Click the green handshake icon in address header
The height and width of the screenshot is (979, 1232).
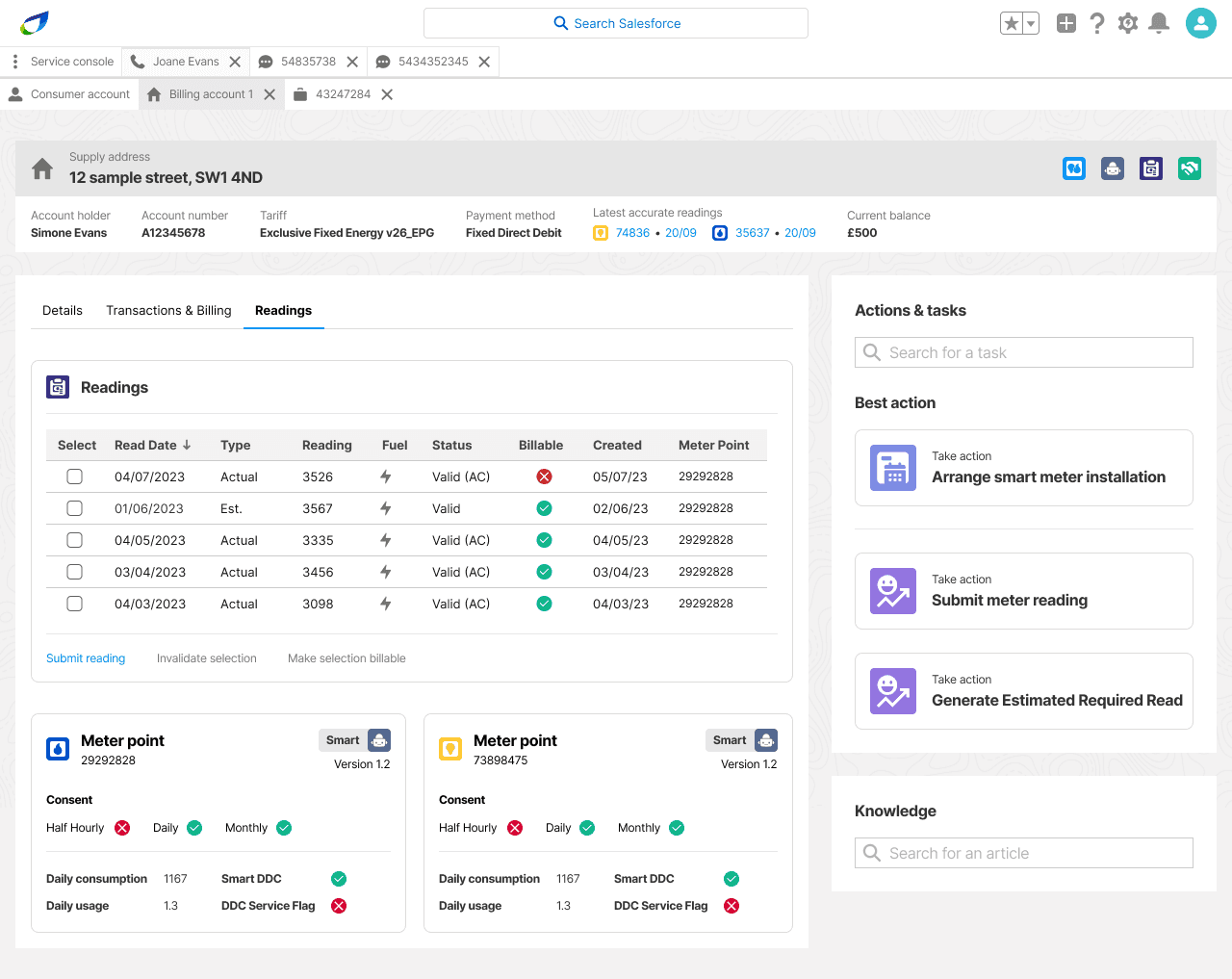(1190, 168)
